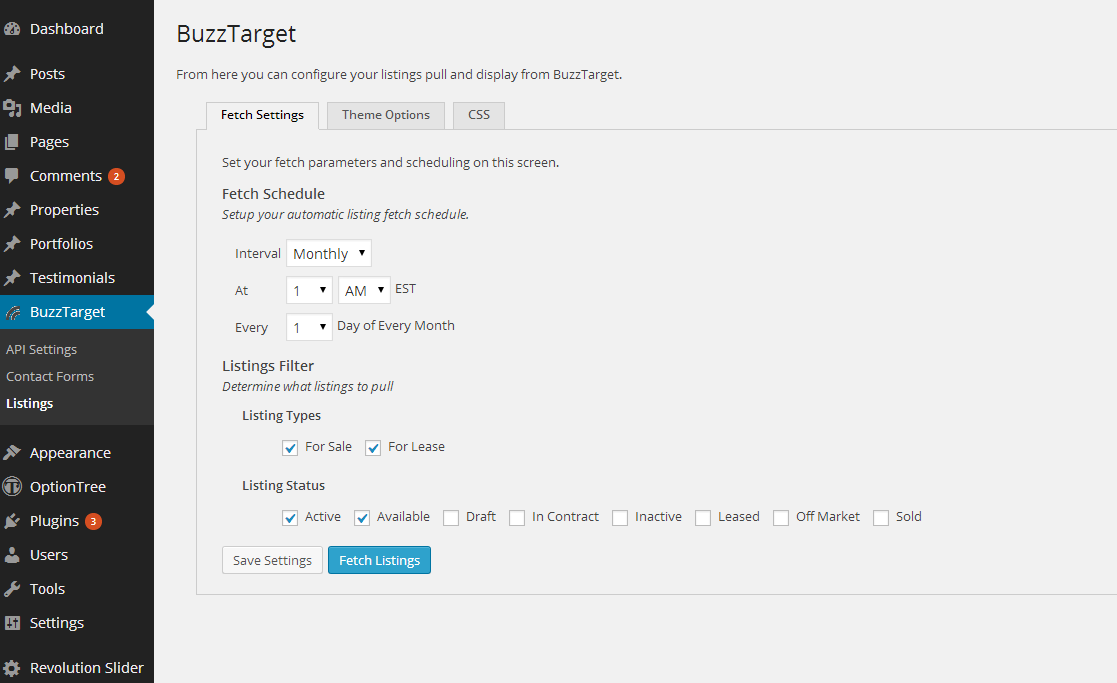
Task: Click the Portfolios pin icon
Action: 12,244
